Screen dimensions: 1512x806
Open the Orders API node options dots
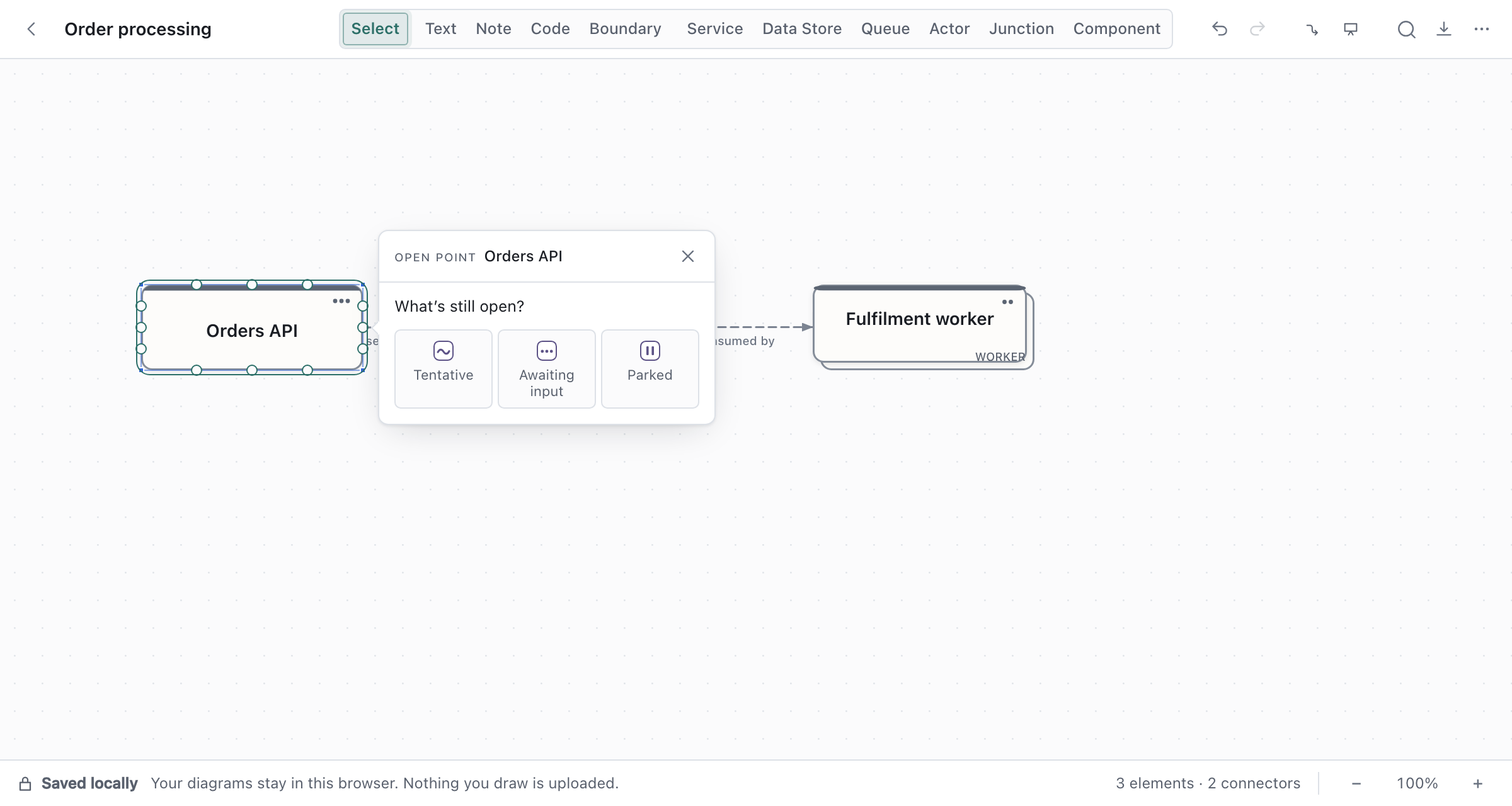(341, 301)
